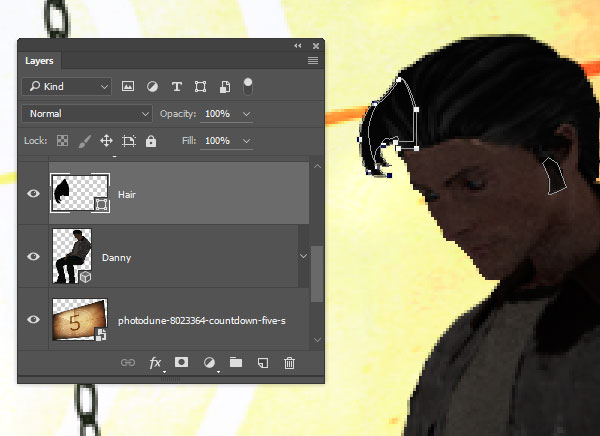The height and width of the screenshot is (436, 600).
Task: Lock all padlock icon
Action: click(151, 141)
